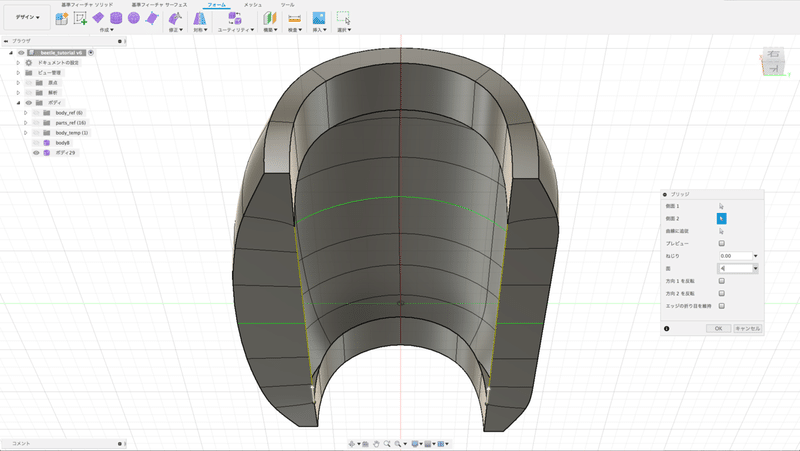Expand the body_ref (6) folder

(x=25, y=113)
